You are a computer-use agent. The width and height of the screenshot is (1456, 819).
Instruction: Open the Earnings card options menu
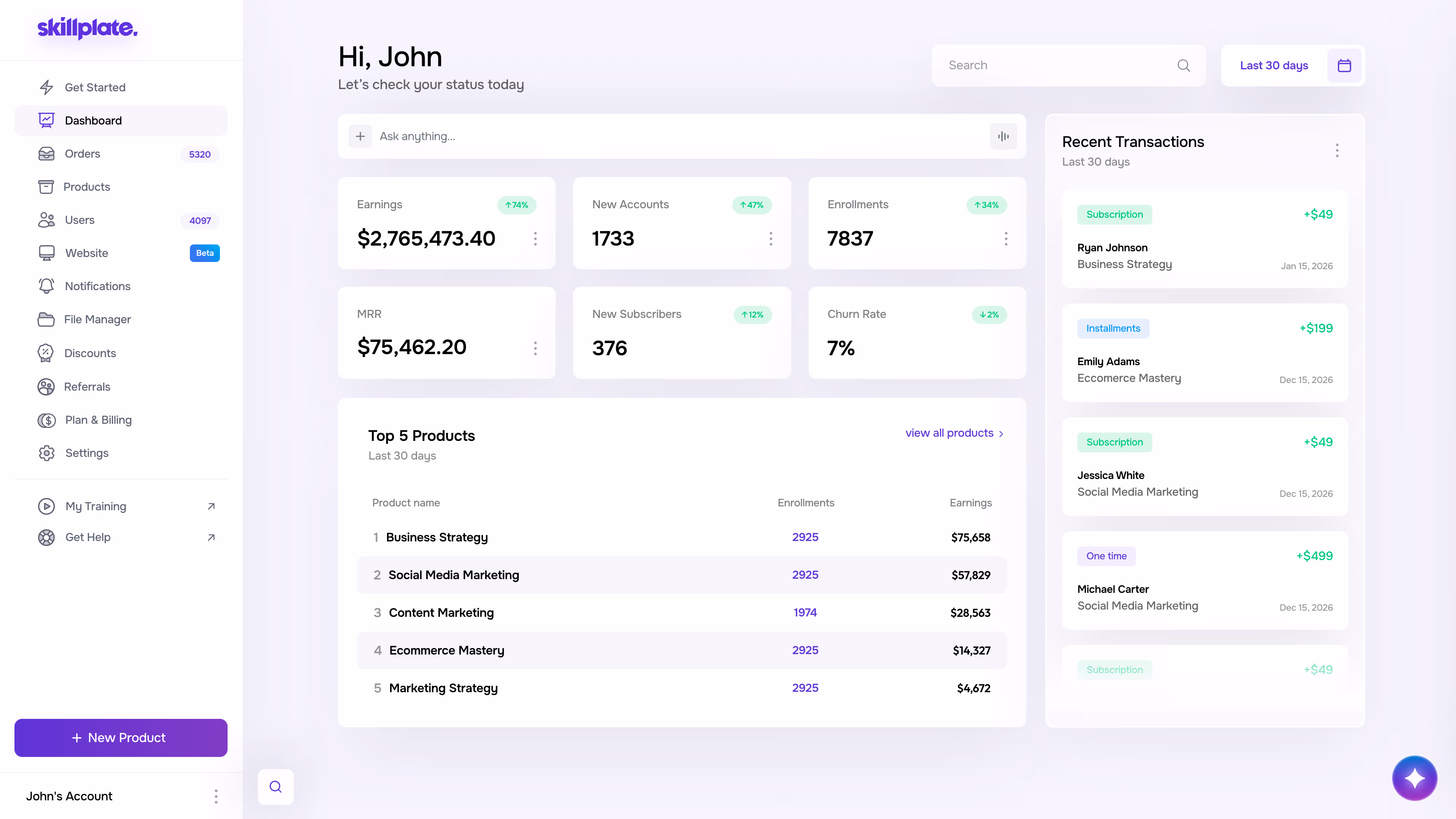tap(535, 239)
